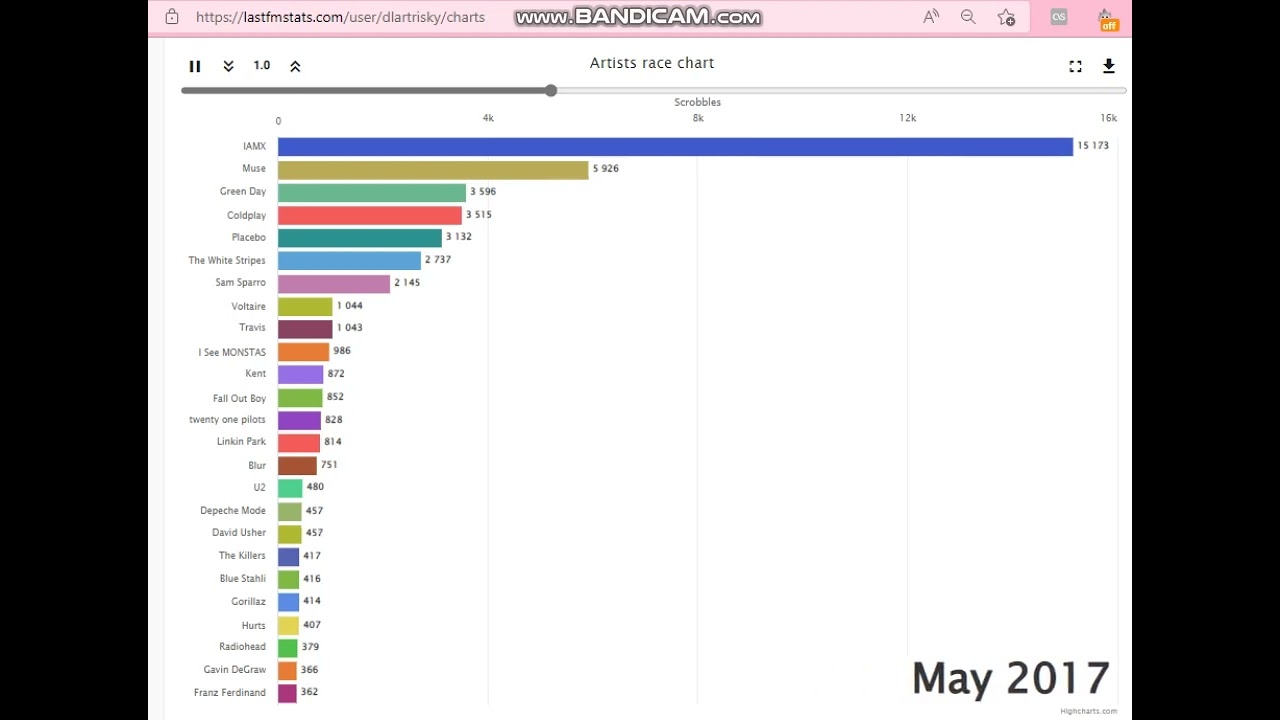The image size is (1280, 720).
Task: Click the lastfmstats URL address field
Action: pos(340,17)
